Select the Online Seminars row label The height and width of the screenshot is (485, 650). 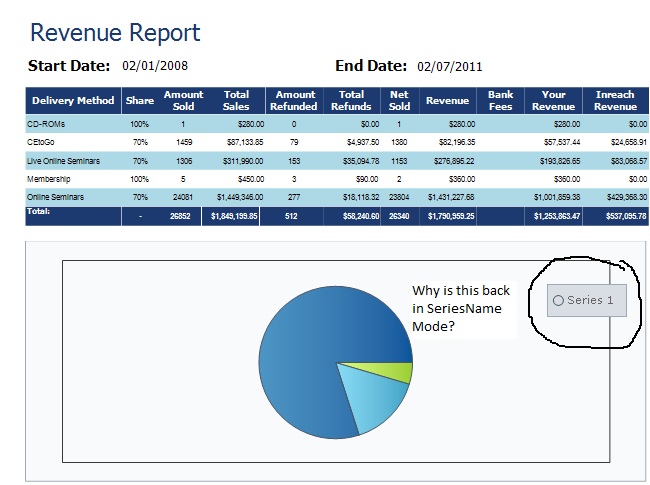coord(56,197)
